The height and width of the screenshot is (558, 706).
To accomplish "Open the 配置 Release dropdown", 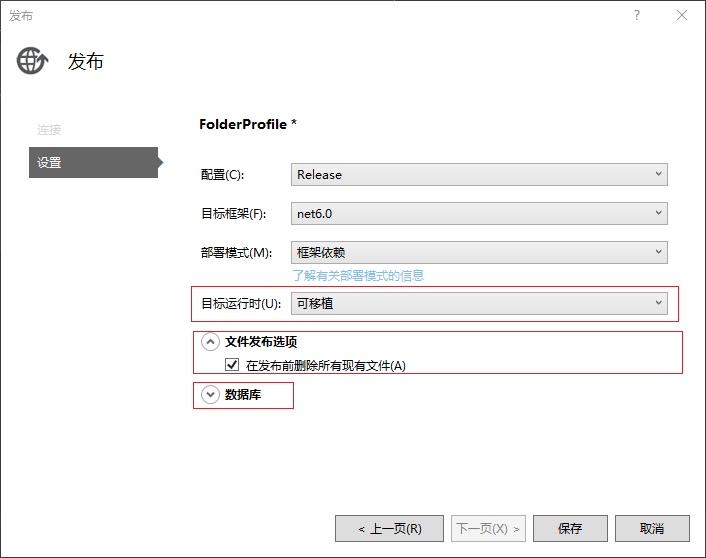I will (x=479, y=175).
